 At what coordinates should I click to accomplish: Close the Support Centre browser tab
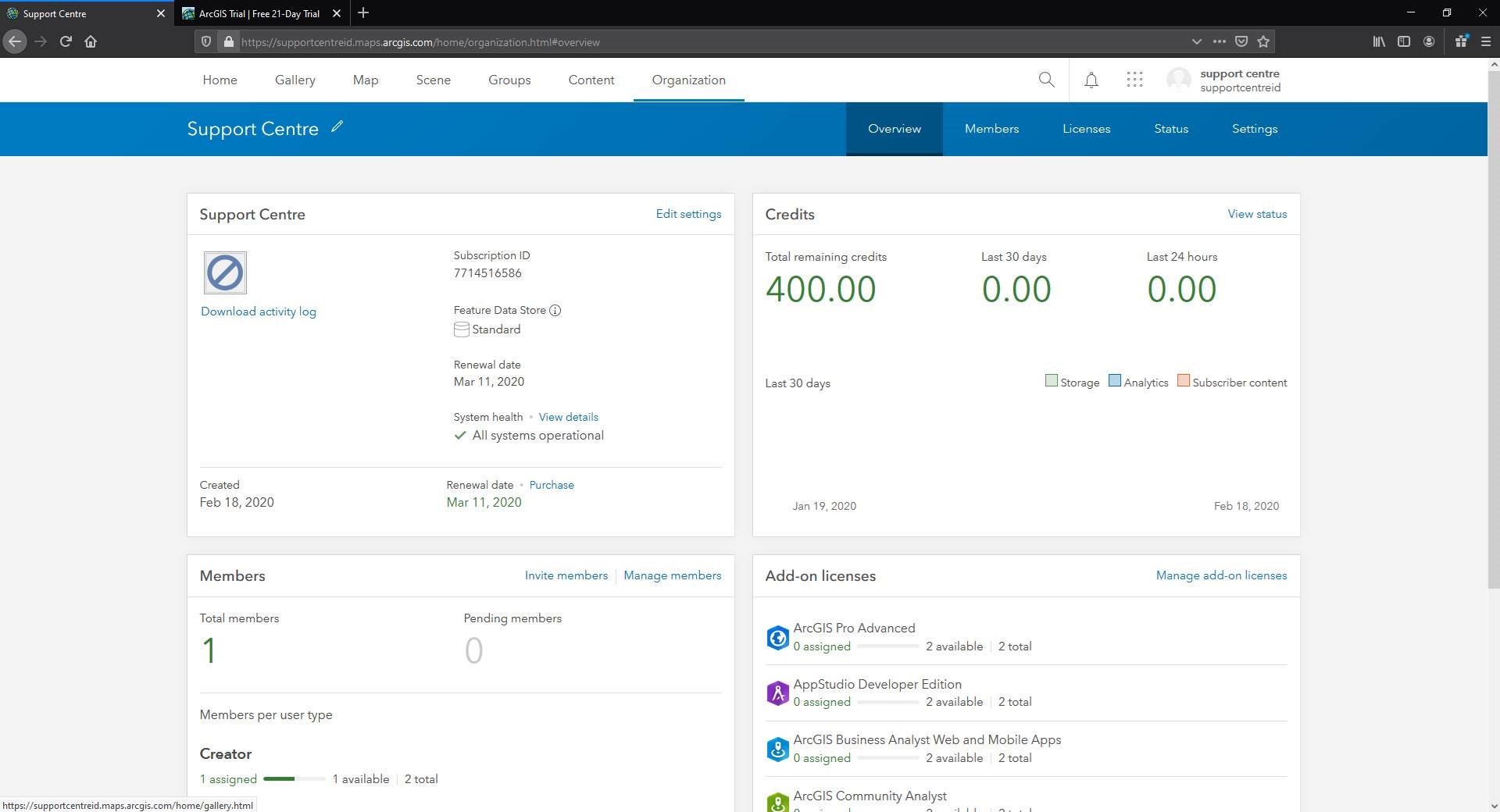pos(161,13)
